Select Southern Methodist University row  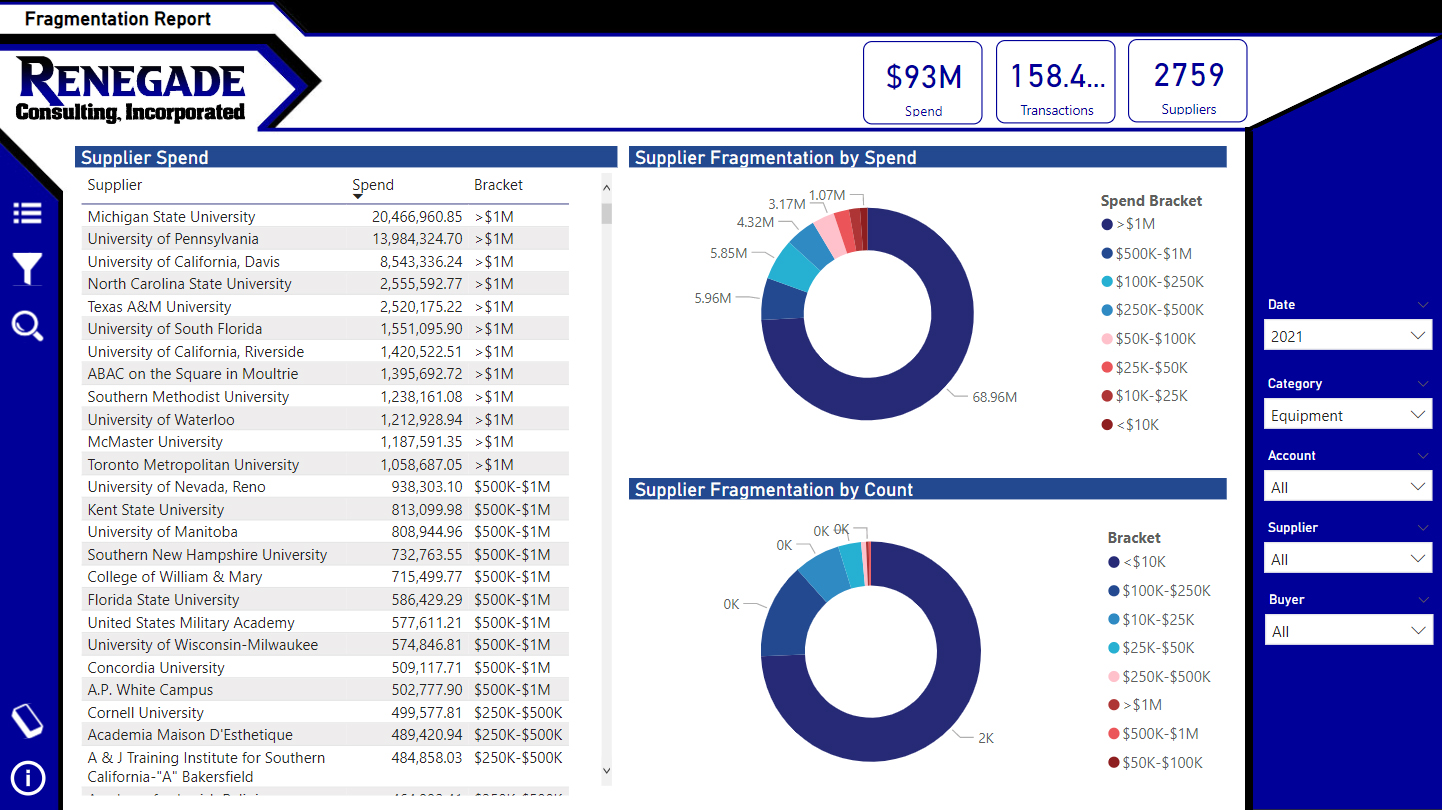tap(325, 396)
